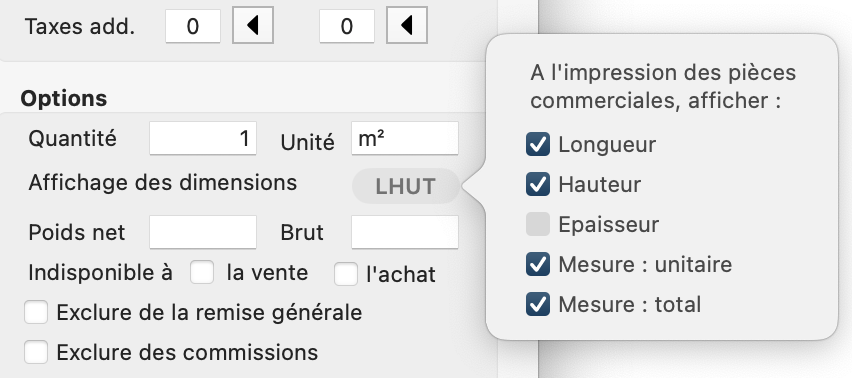
Task: Click second Taxes add. value field
Action: pos(347,26)
